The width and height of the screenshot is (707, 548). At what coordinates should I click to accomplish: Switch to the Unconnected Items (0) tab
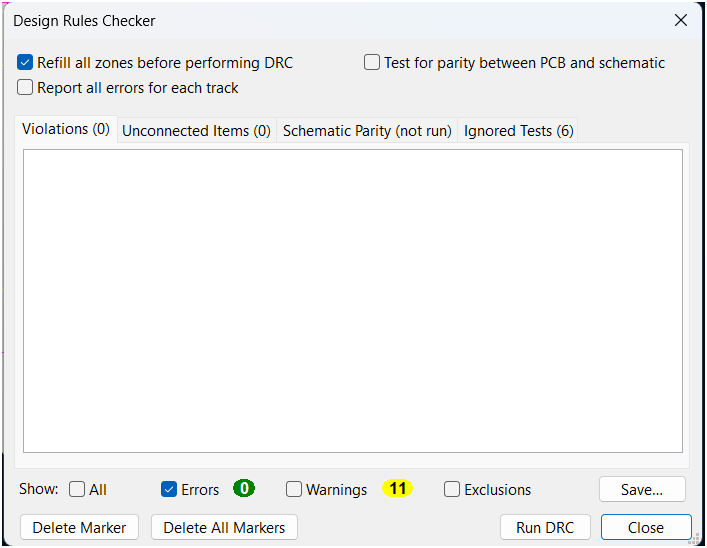[x=197, y=131]
